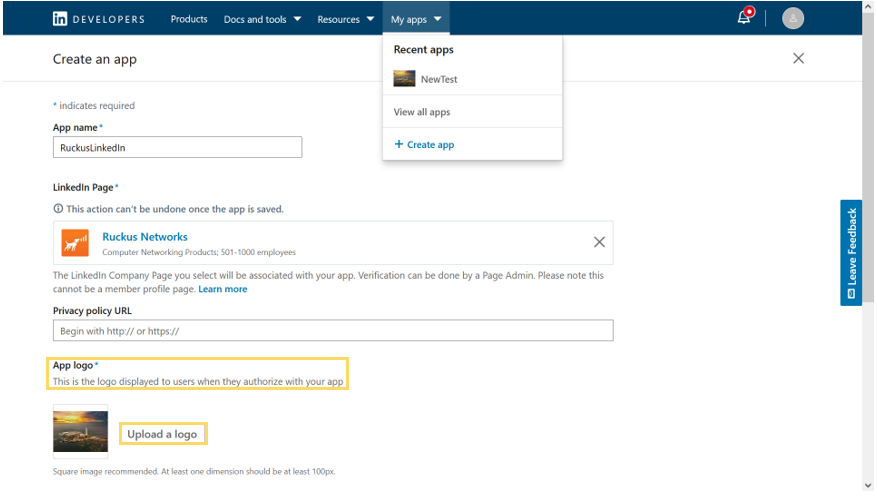
Task: Close the Create an app form
Action: pyautogui.click(x=798, y=59)
